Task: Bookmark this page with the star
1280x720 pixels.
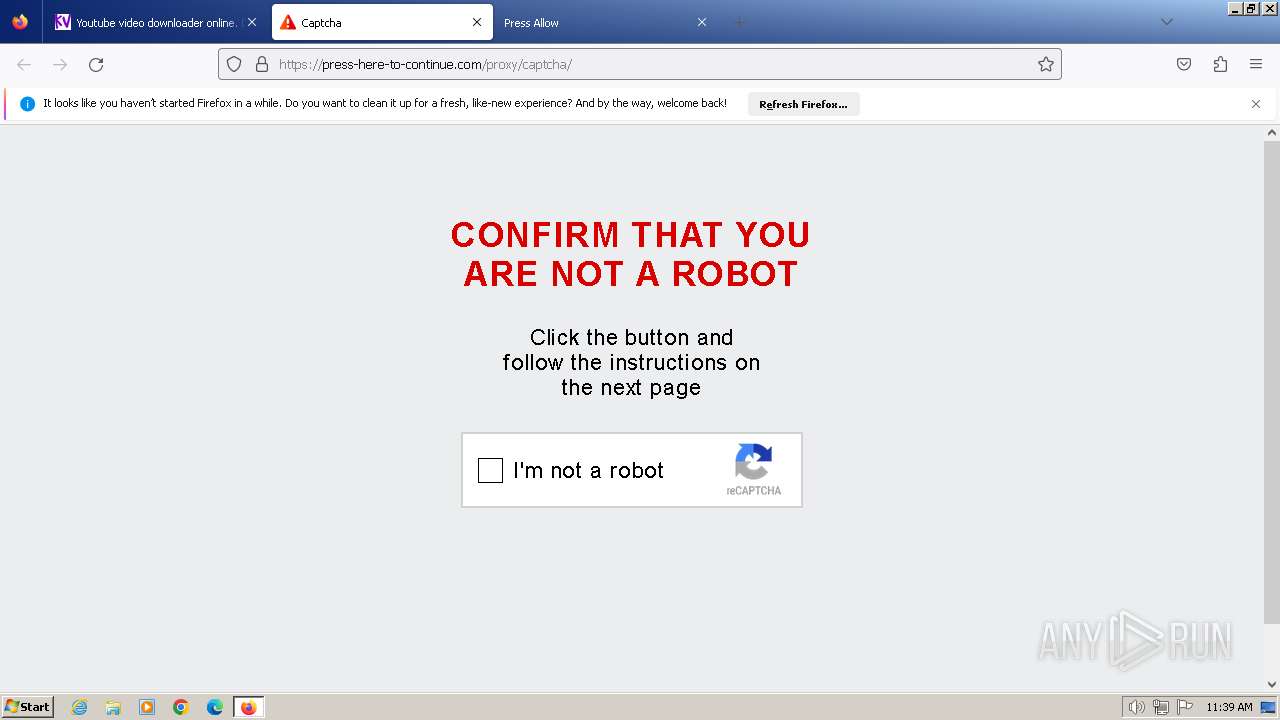Action: pos(1046,64)
